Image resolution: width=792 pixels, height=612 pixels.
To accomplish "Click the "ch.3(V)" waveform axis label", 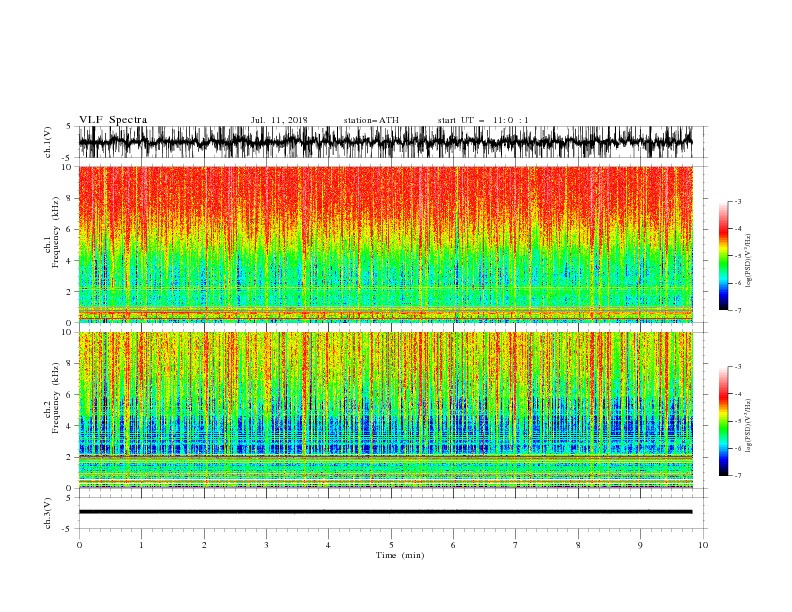I will [48, 513].
